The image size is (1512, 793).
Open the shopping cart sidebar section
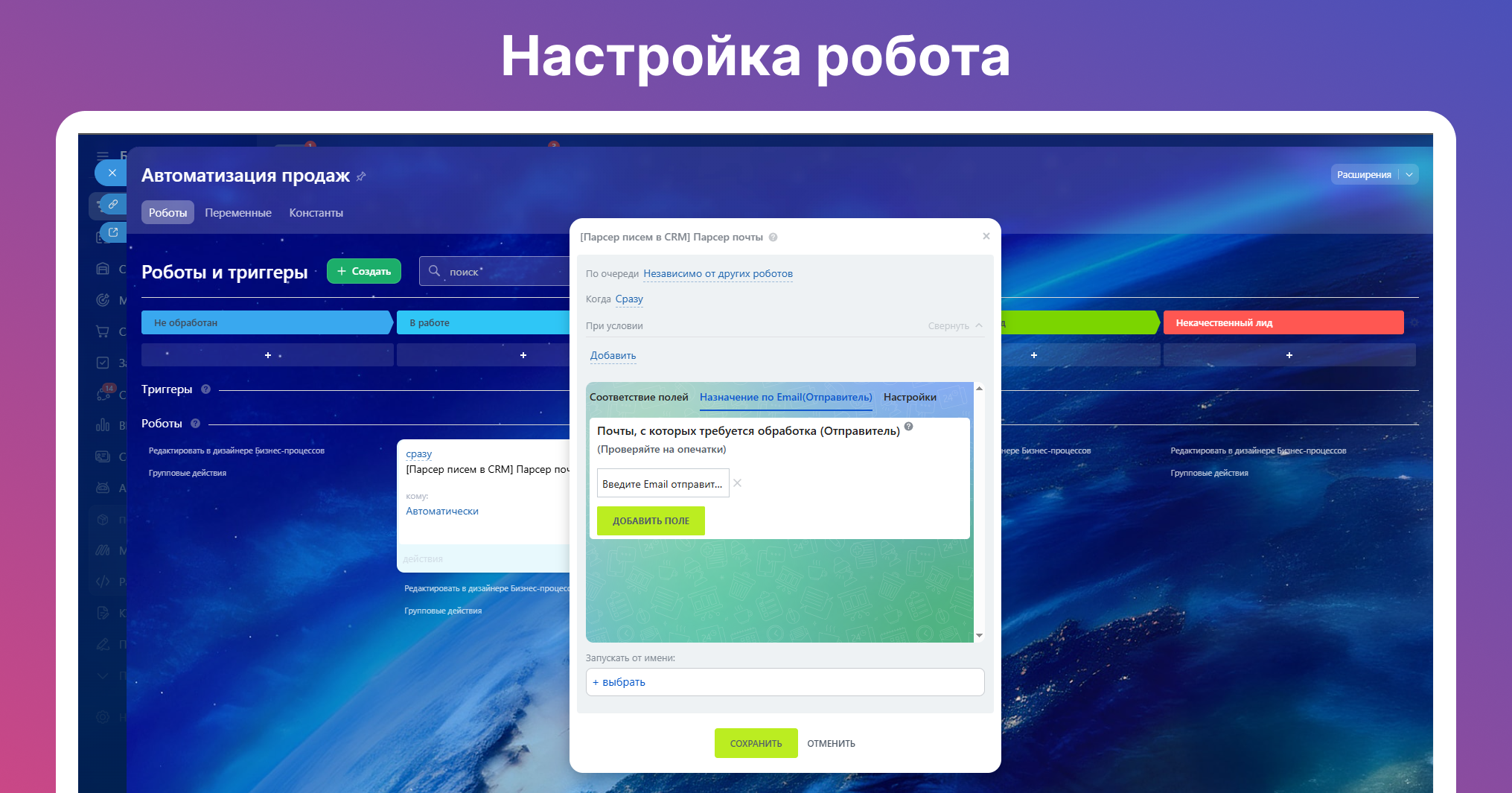coord(103,331)
